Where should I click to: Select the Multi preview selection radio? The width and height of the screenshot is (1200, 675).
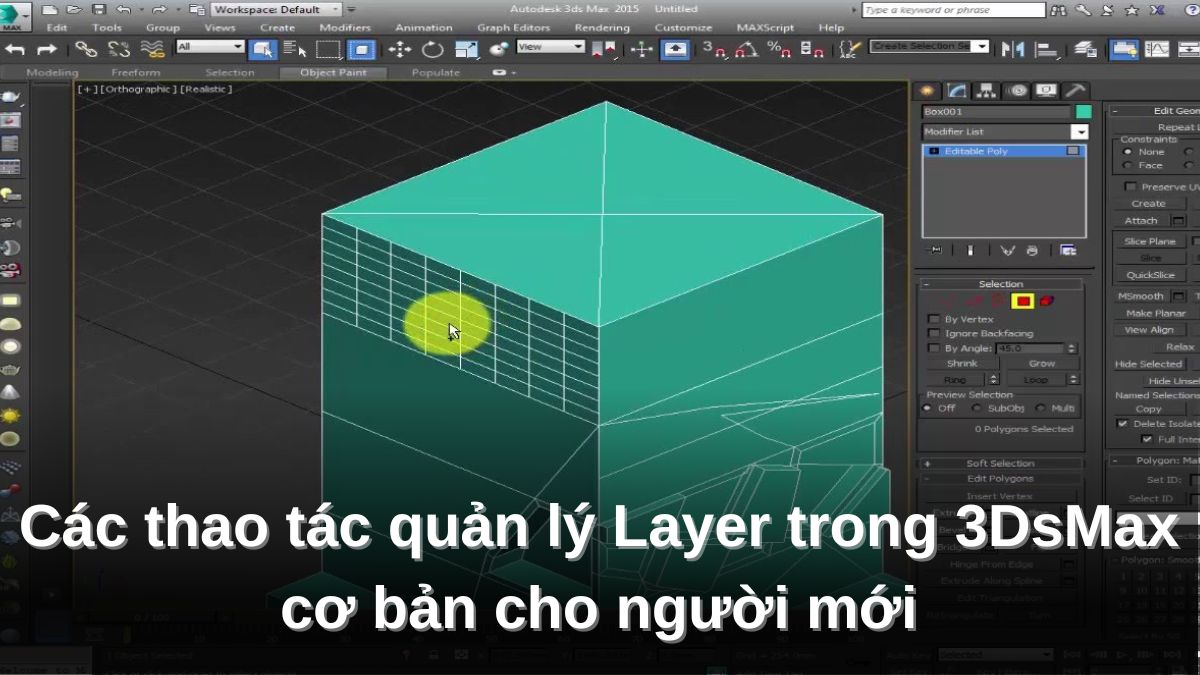pos(1040,408)
